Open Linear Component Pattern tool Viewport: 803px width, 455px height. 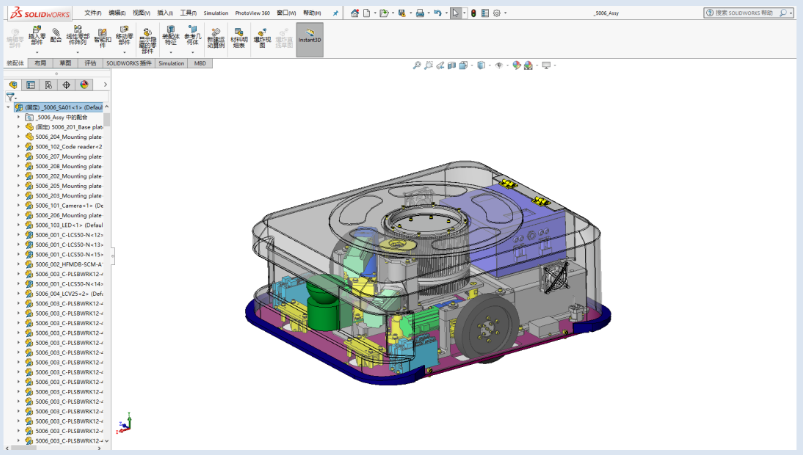tap(78, 37)
